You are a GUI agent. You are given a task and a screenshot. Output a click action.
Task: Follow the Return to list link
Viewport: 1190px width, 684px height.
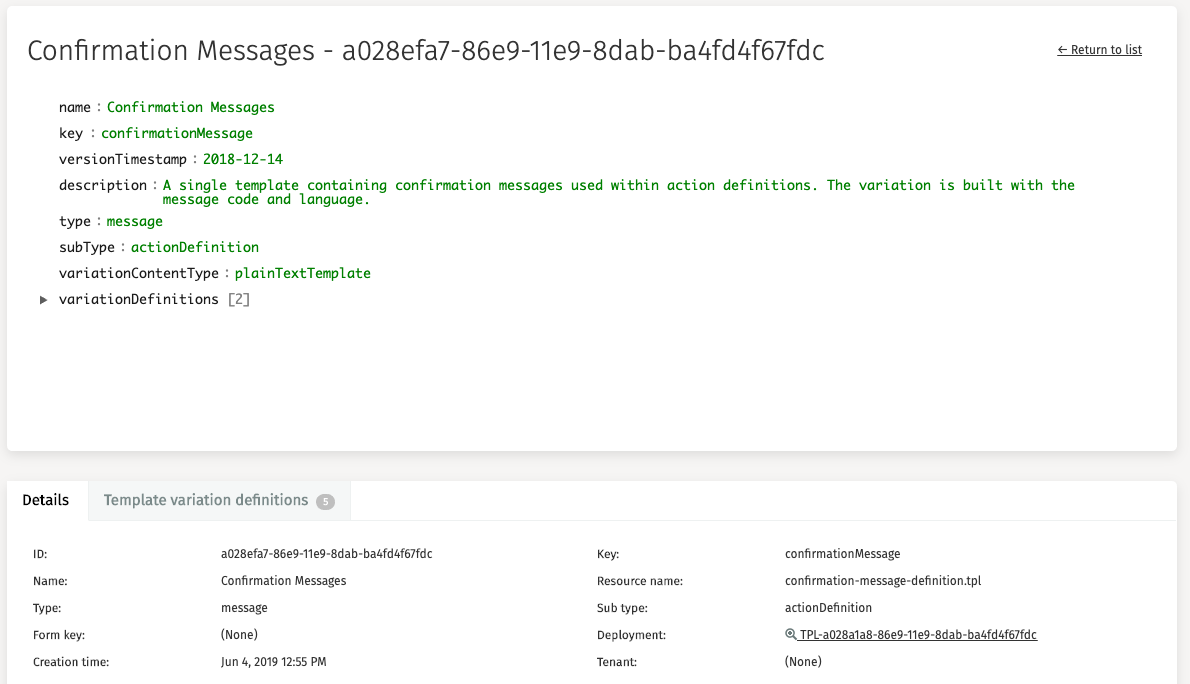(1099, 50)
